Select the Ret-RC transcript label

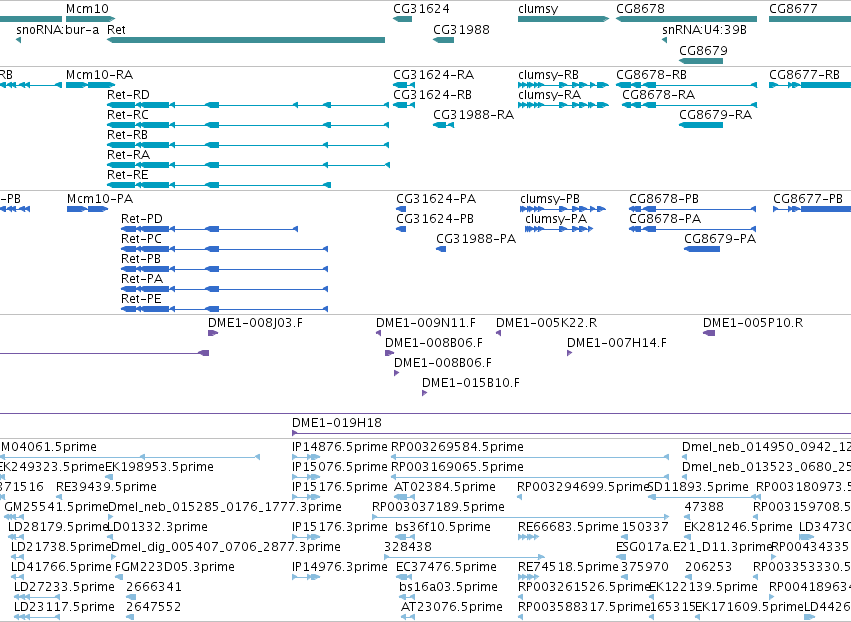click(128, 115)
